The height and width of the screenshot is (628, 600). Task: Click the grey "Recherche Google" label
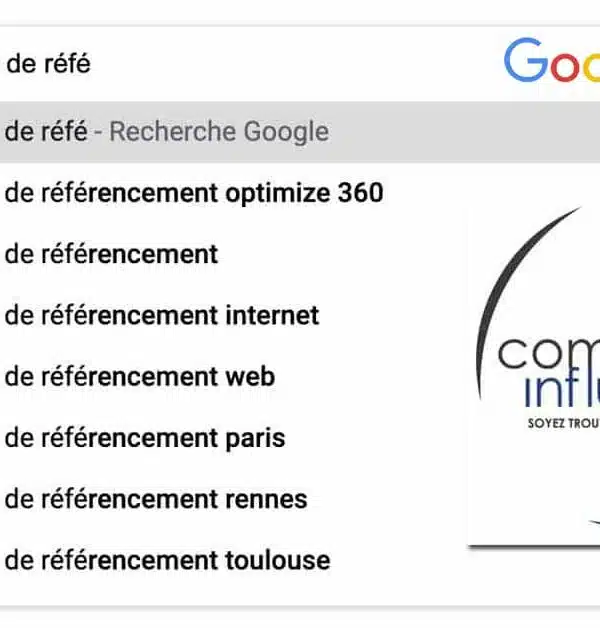coord(218,132)
